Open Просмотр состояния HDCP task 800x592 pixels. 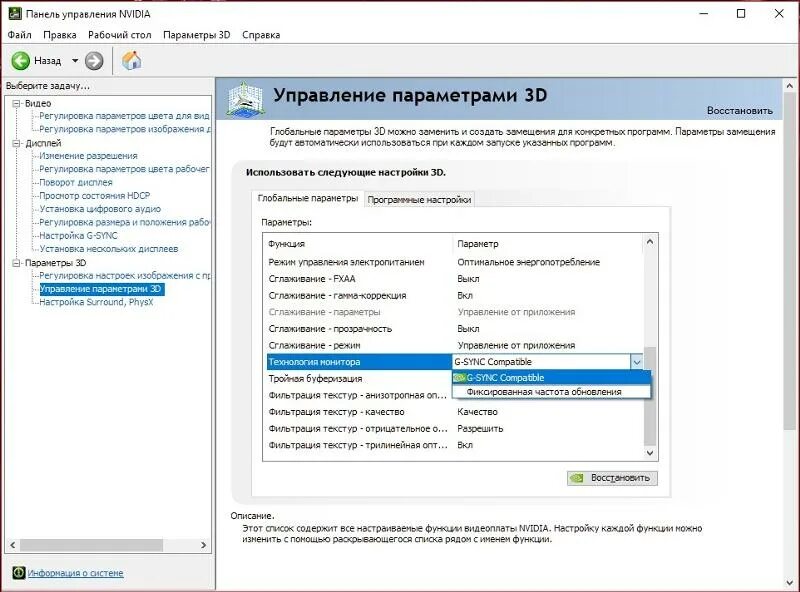point(94,195)
